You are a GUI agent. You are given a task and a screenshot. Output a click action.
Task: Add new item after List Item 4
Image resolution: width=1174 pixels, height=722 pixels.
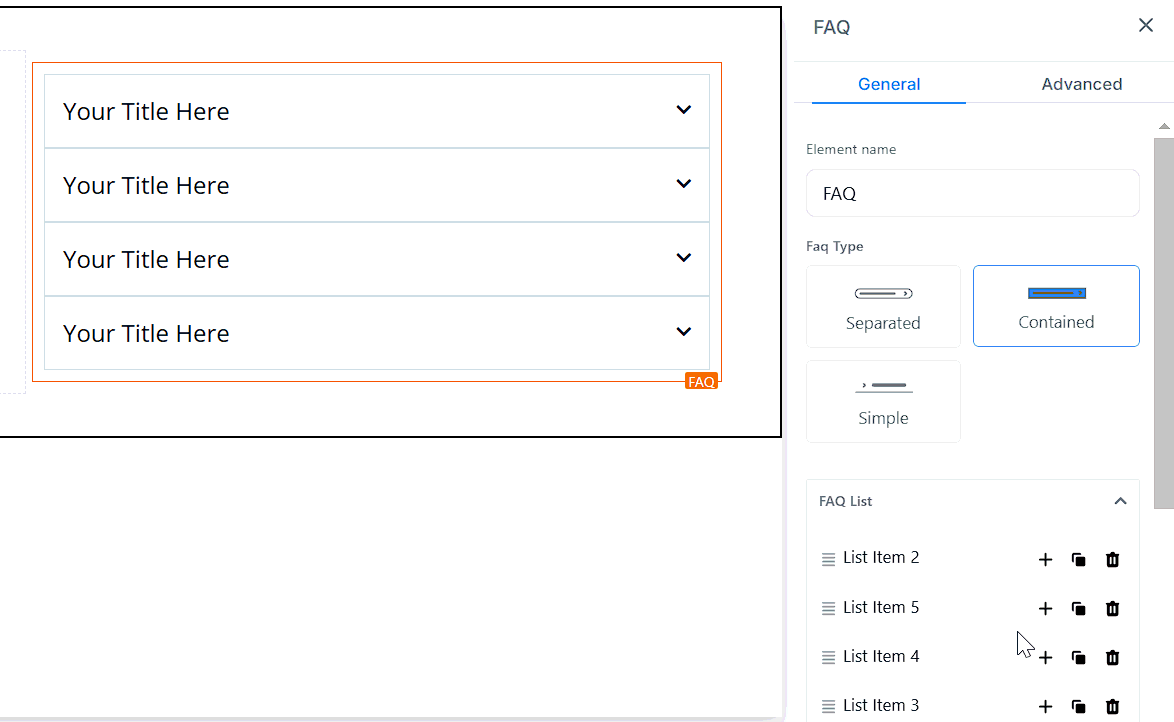1045,658
